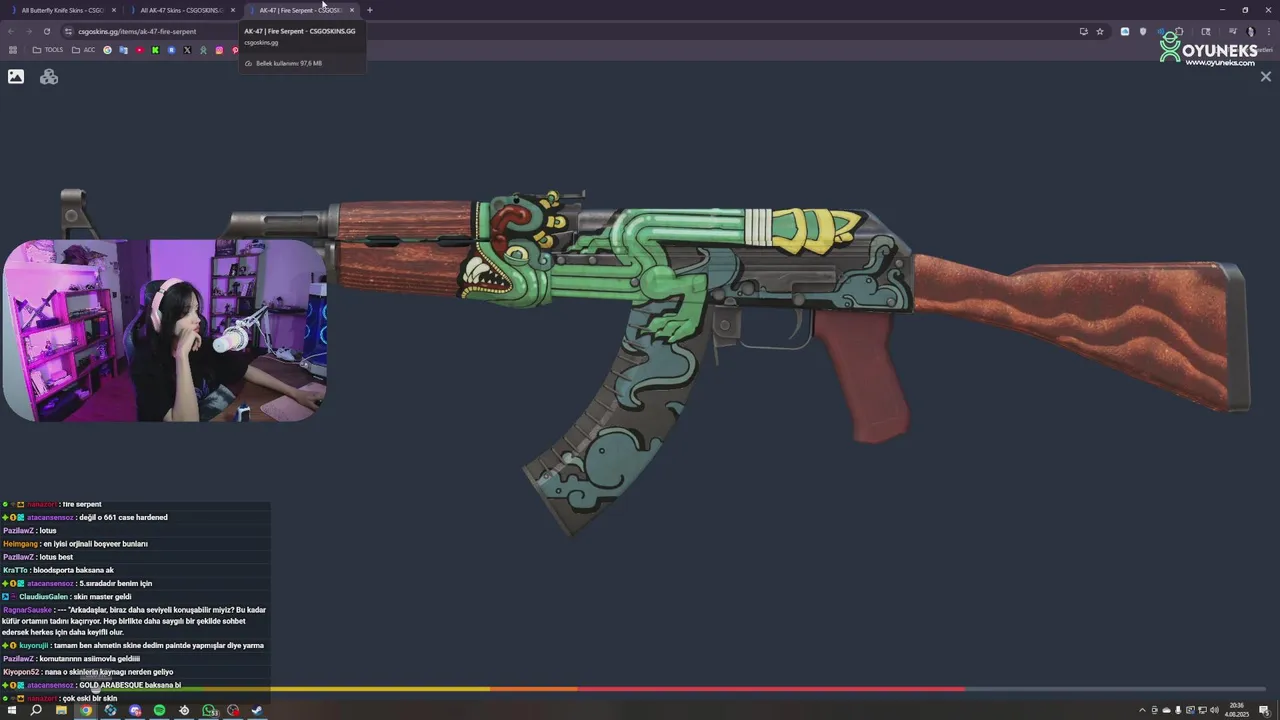Click chat message 'bloodsporta baksana ak'
The height and width of the screenshot is (720, 1280).
point(74,570)
